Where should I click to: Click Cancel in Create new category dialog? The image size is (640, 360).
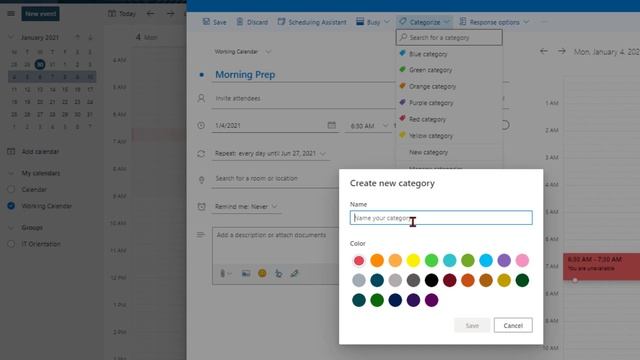513,325
